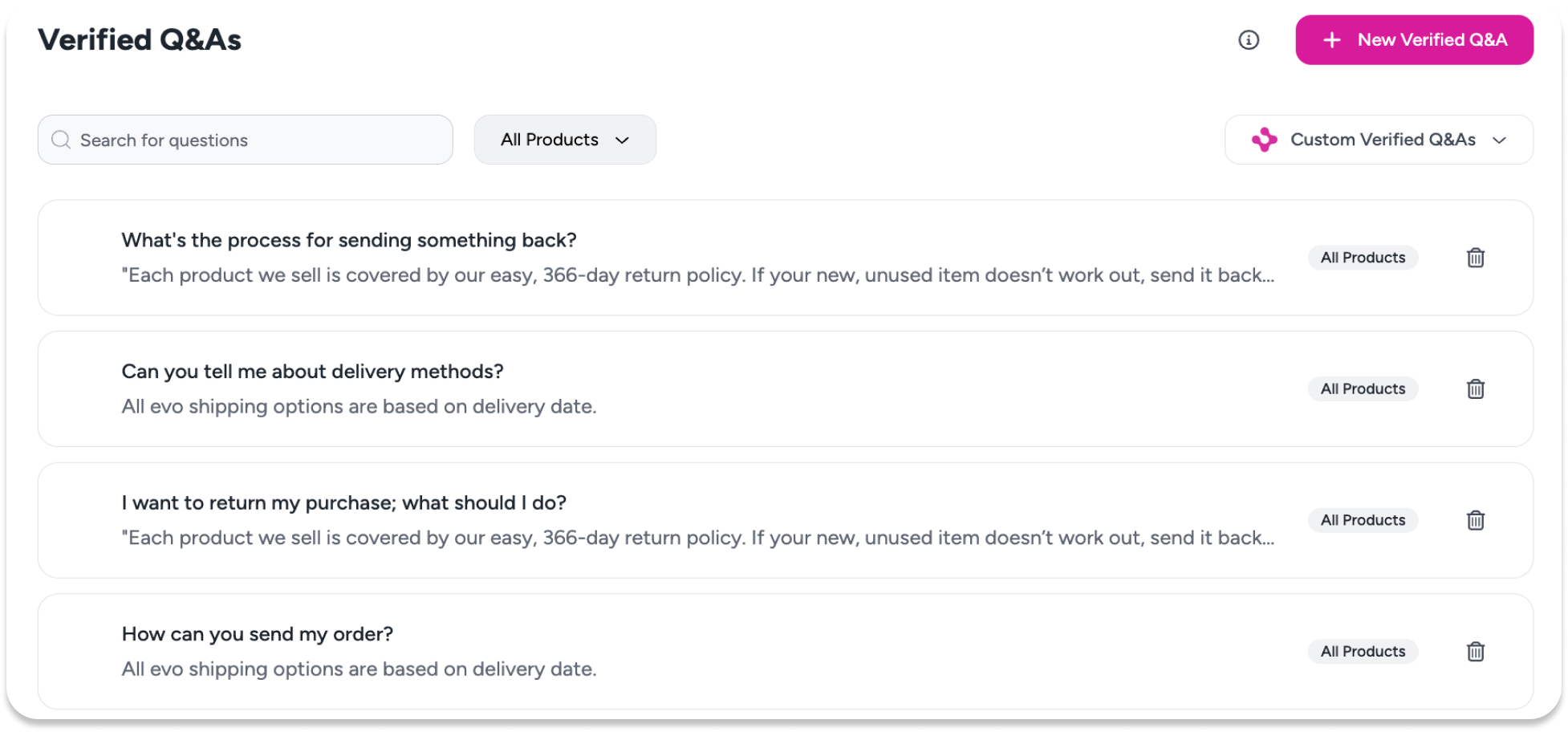Open "What's the process for sending something back?"
The image size is (1568, 732).
click(349, 241)
